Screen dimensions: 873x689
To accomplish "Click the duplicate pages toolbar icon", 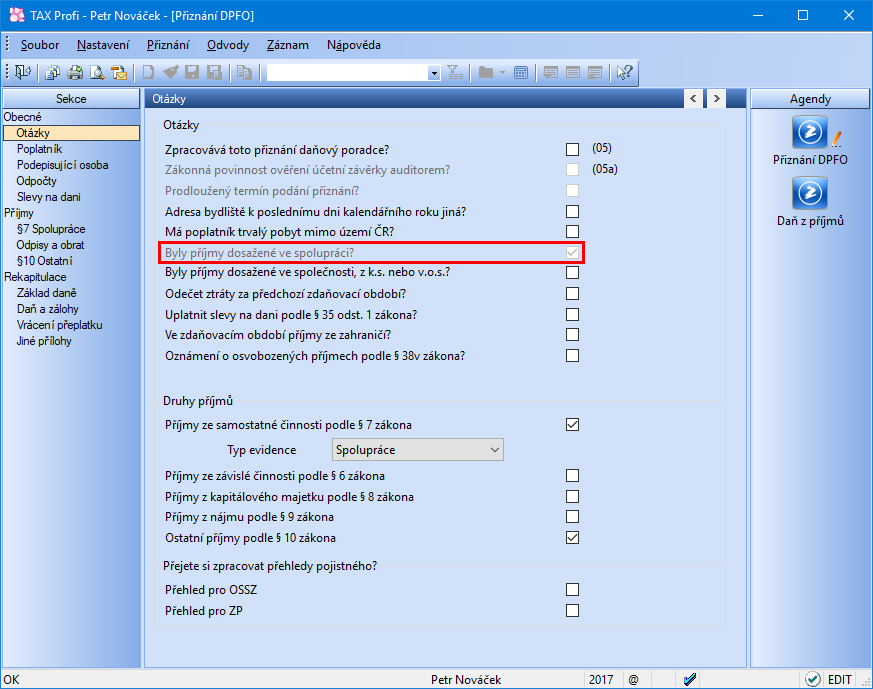I will (244, 72).
